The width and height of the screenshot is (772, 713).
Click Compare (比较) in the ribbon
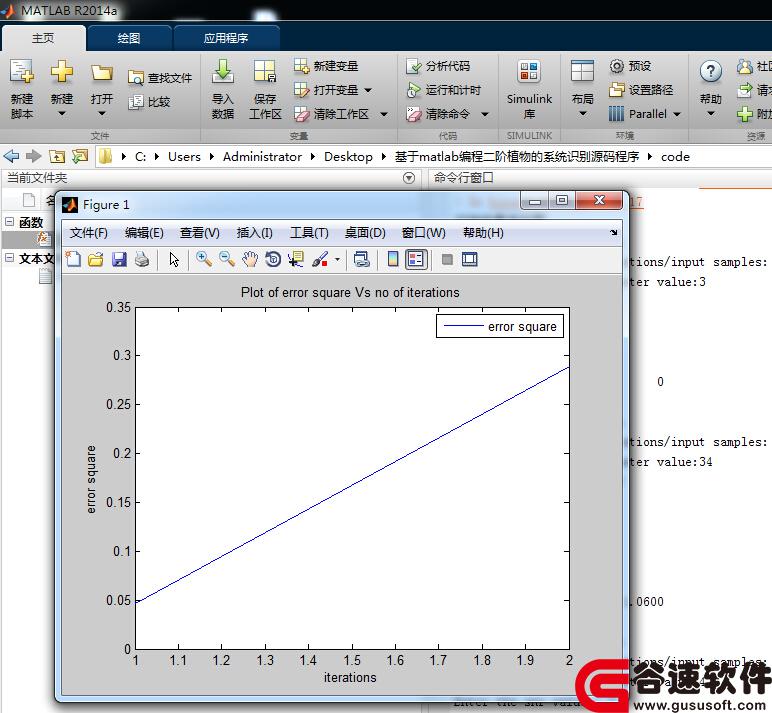coord(149,102)
